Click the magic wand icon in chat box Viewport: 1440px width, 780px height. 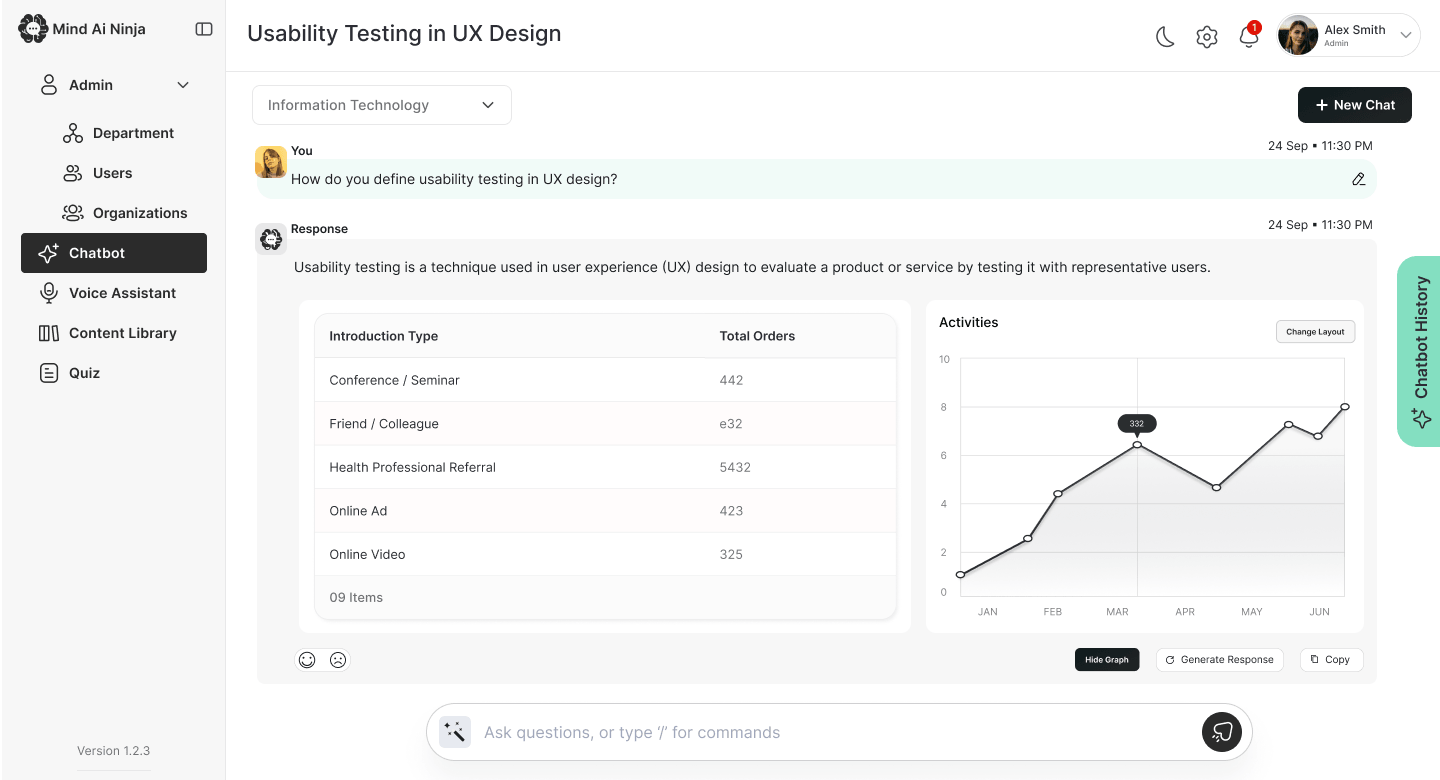[x=455, y=732]
